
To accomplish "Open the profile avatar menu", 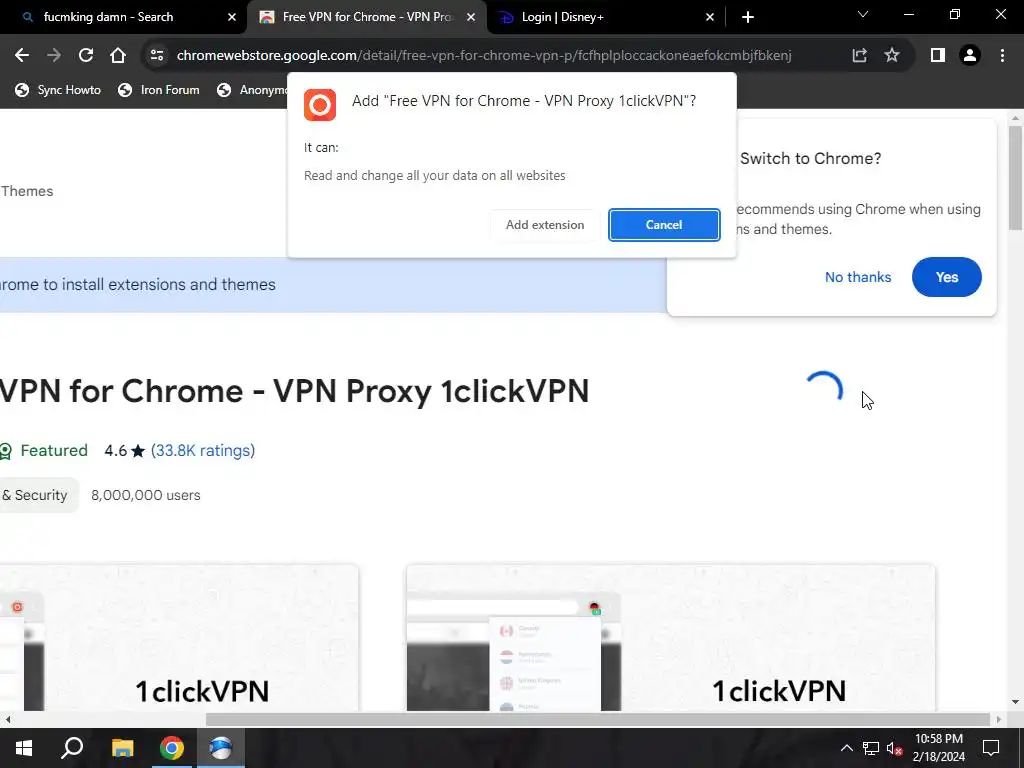I will pos(970,56).
